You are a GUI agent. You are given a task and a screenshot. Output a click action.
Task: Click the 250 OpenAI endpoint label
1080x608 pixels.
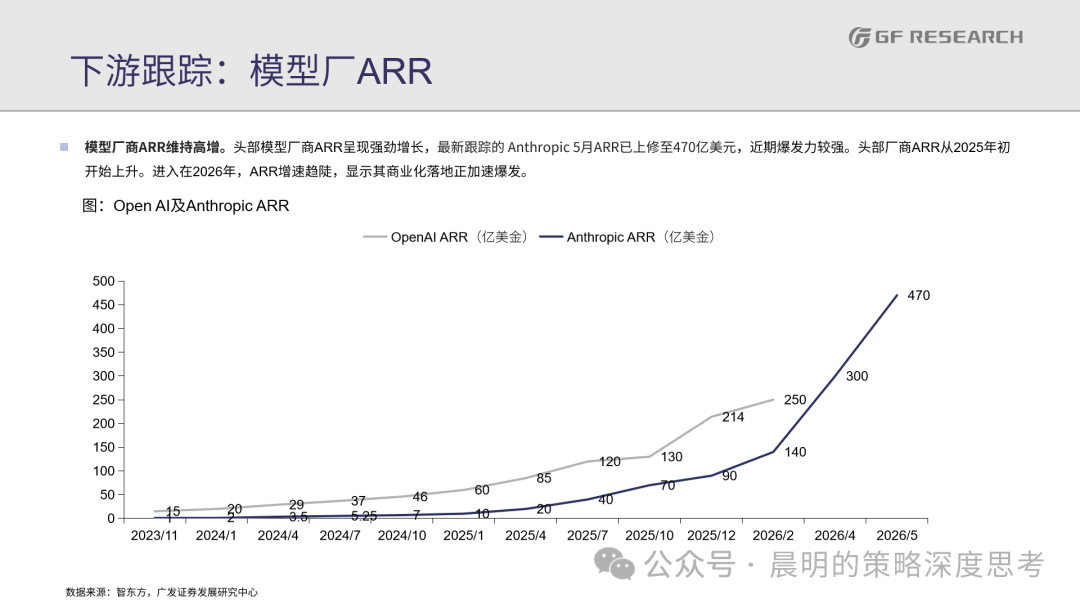click(x=795, y=399)
